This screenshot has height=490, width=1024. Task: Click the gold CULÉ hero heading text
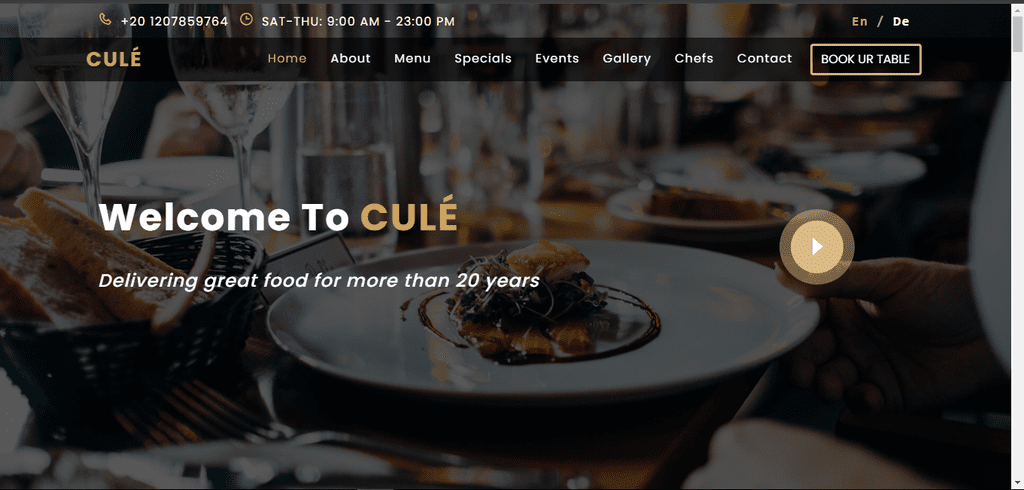pyautogui.click(x=409, y=217)
